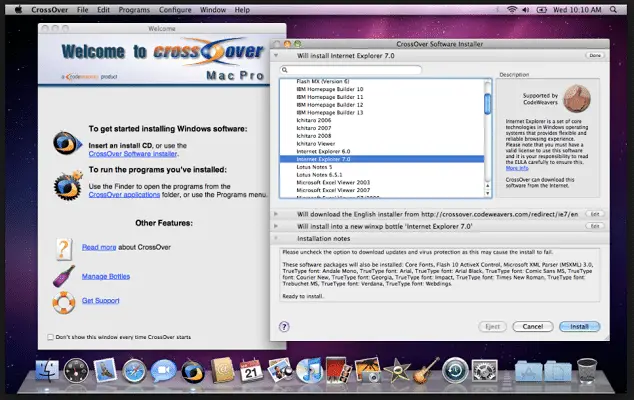
Task: Click the volume icon in menu bar
Action: [526, 10]
